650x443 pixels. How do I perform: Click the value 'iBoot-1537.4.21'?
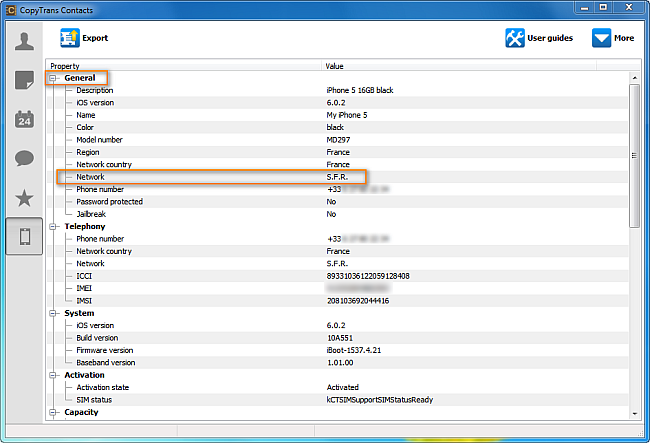(x=354, y=351)
